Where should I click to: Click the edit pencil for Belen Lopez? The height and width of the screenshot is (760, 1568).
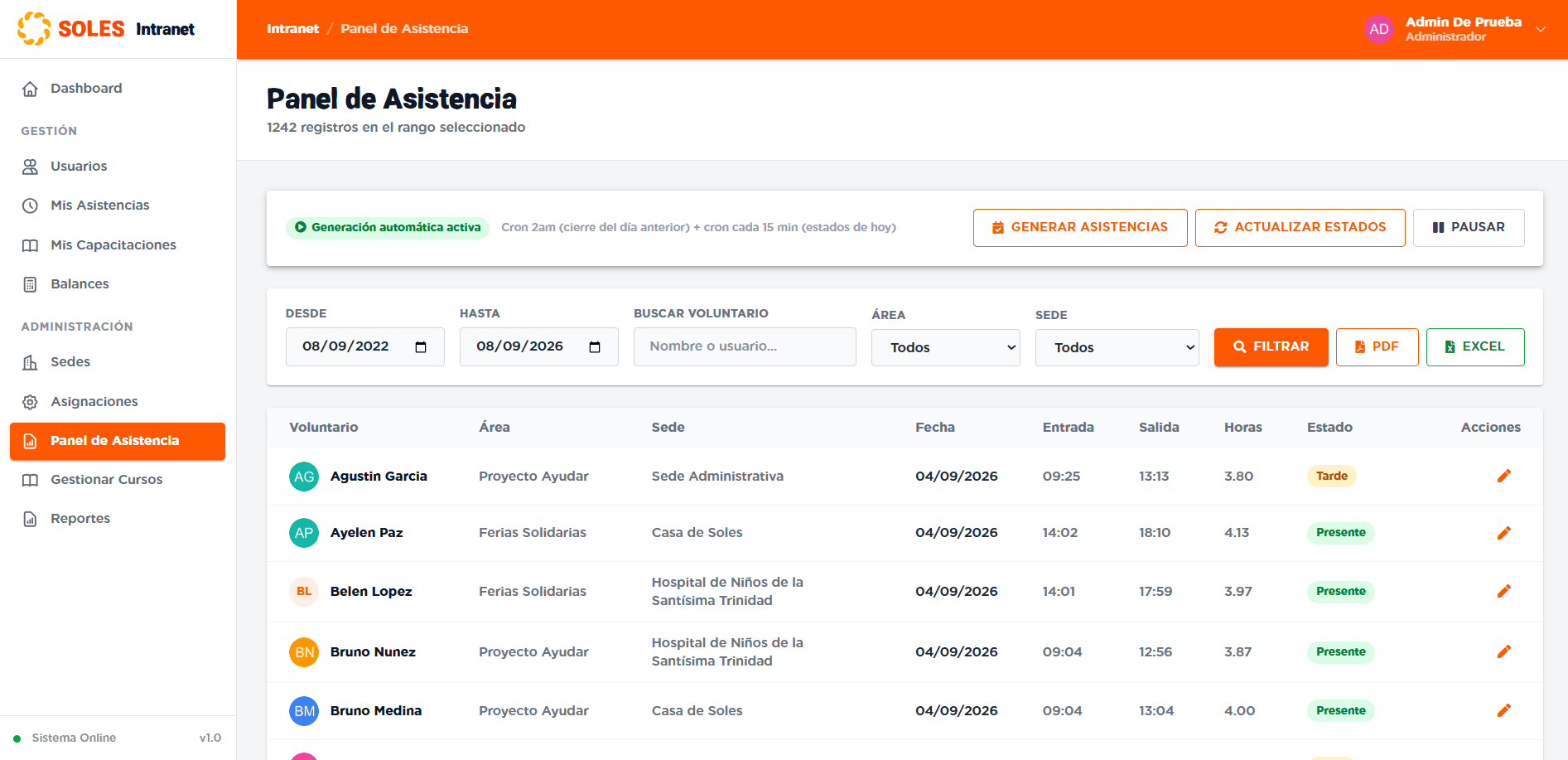click(x=1504, y=591)
